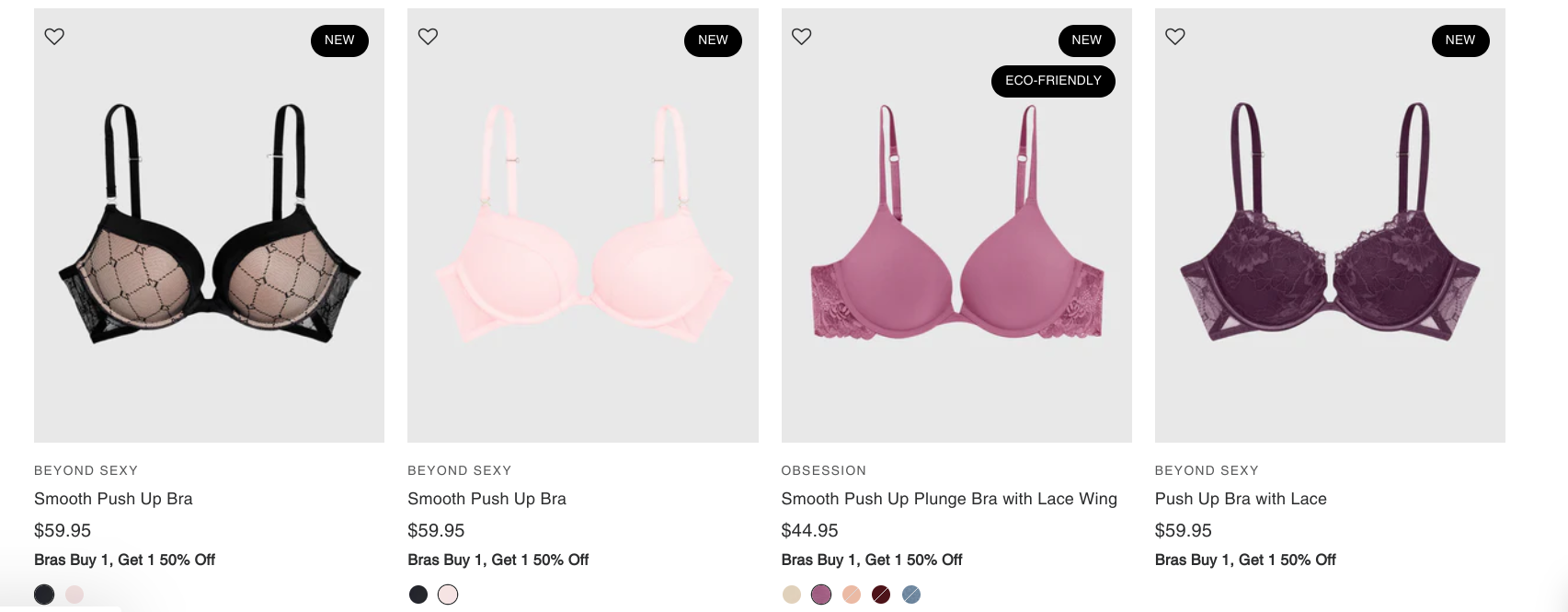Choose pale pink swatch under first product

click(x=74, y=595)
